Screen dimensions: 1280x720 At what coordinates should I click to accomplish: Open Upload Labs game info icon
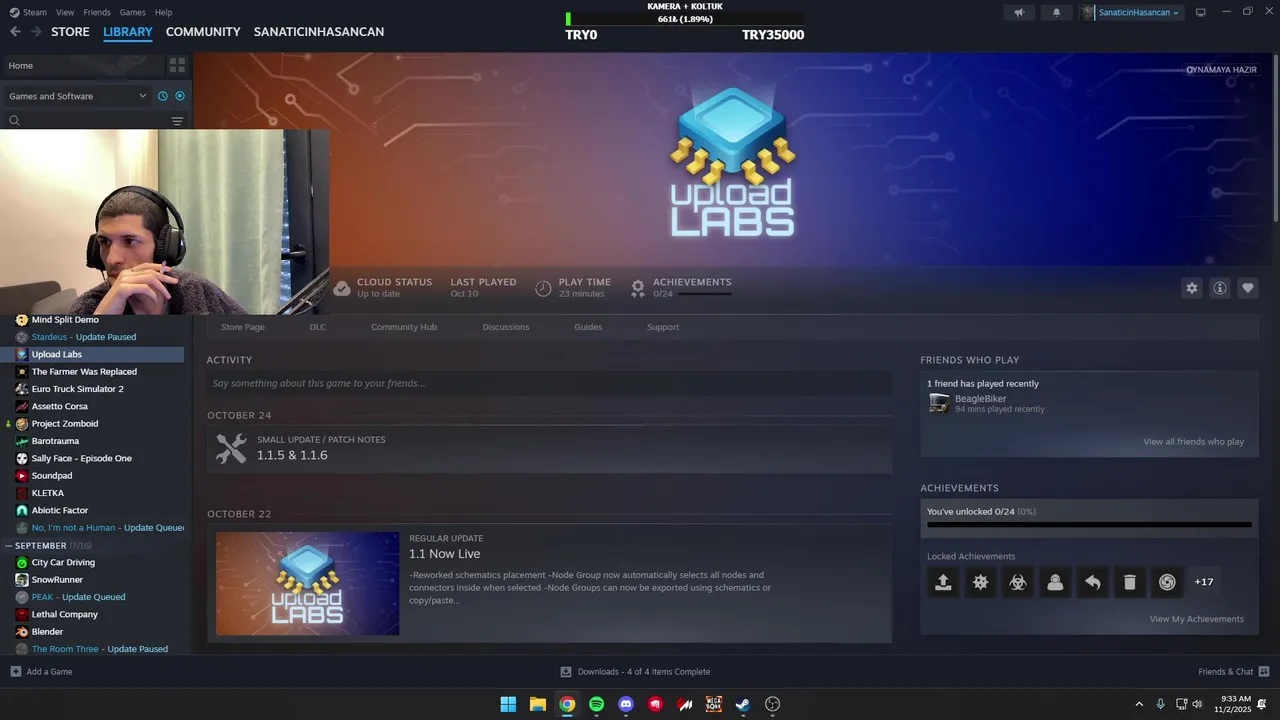(x=1219, y=288)
